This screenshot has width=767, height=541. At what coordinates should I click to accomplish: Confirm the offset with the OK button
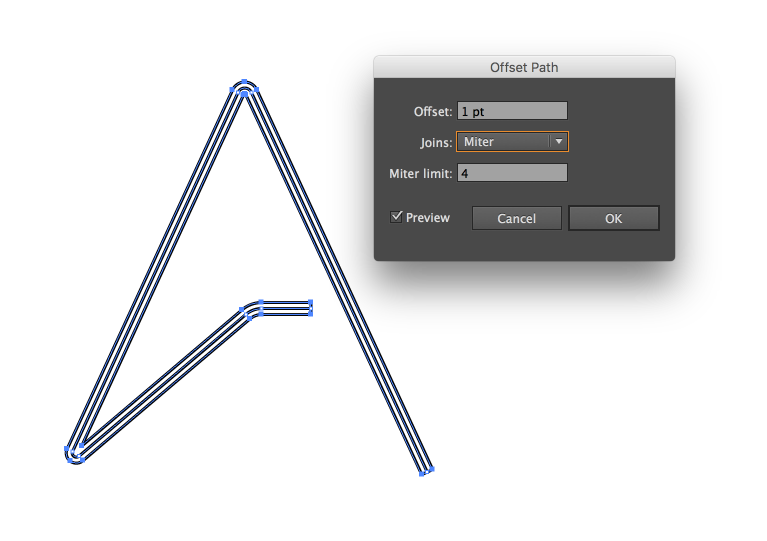click(613, 218)
